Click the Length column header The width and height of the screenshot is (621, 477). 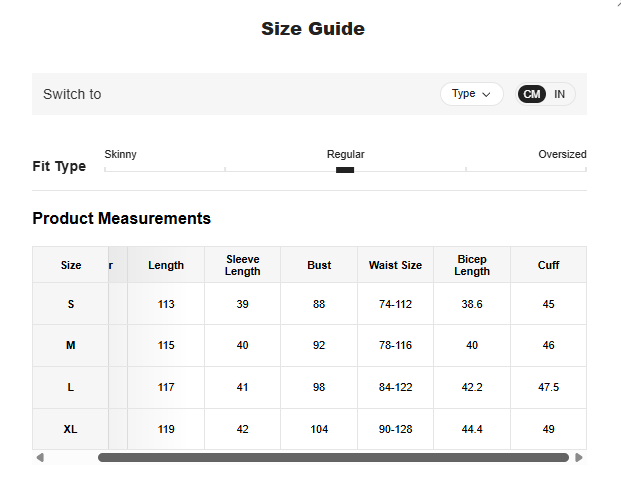pyautogui.click(x=166, y=265)
